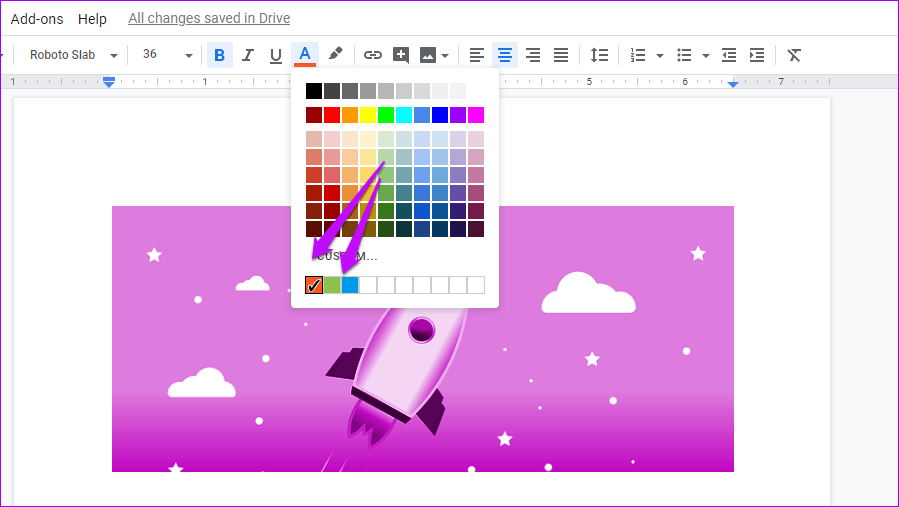Increase the paragraph indent
This screenshot has height=507, width=899.
click(757, 55)
